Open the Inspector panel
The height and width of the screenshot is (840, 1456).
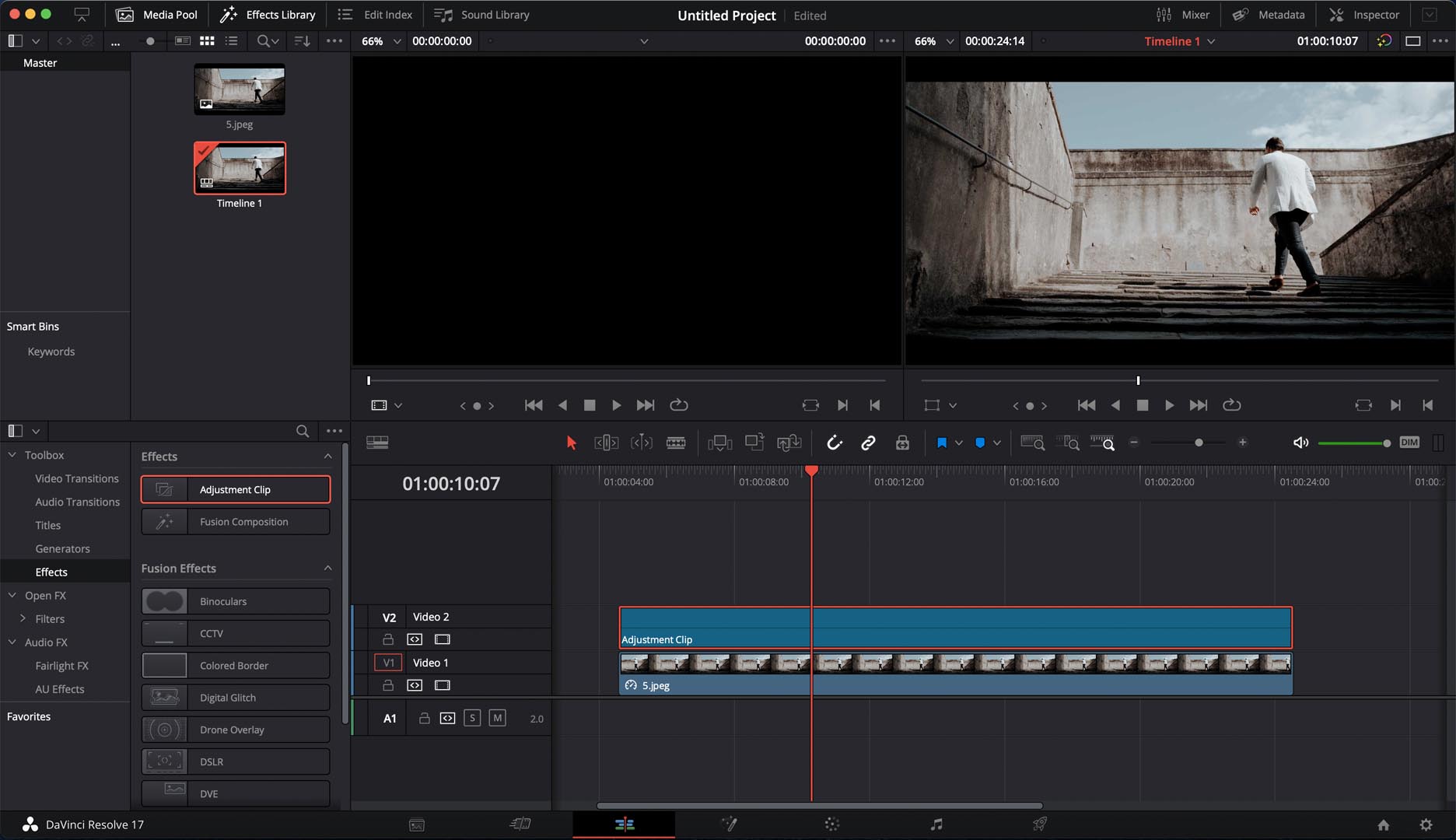(1364, 15)
